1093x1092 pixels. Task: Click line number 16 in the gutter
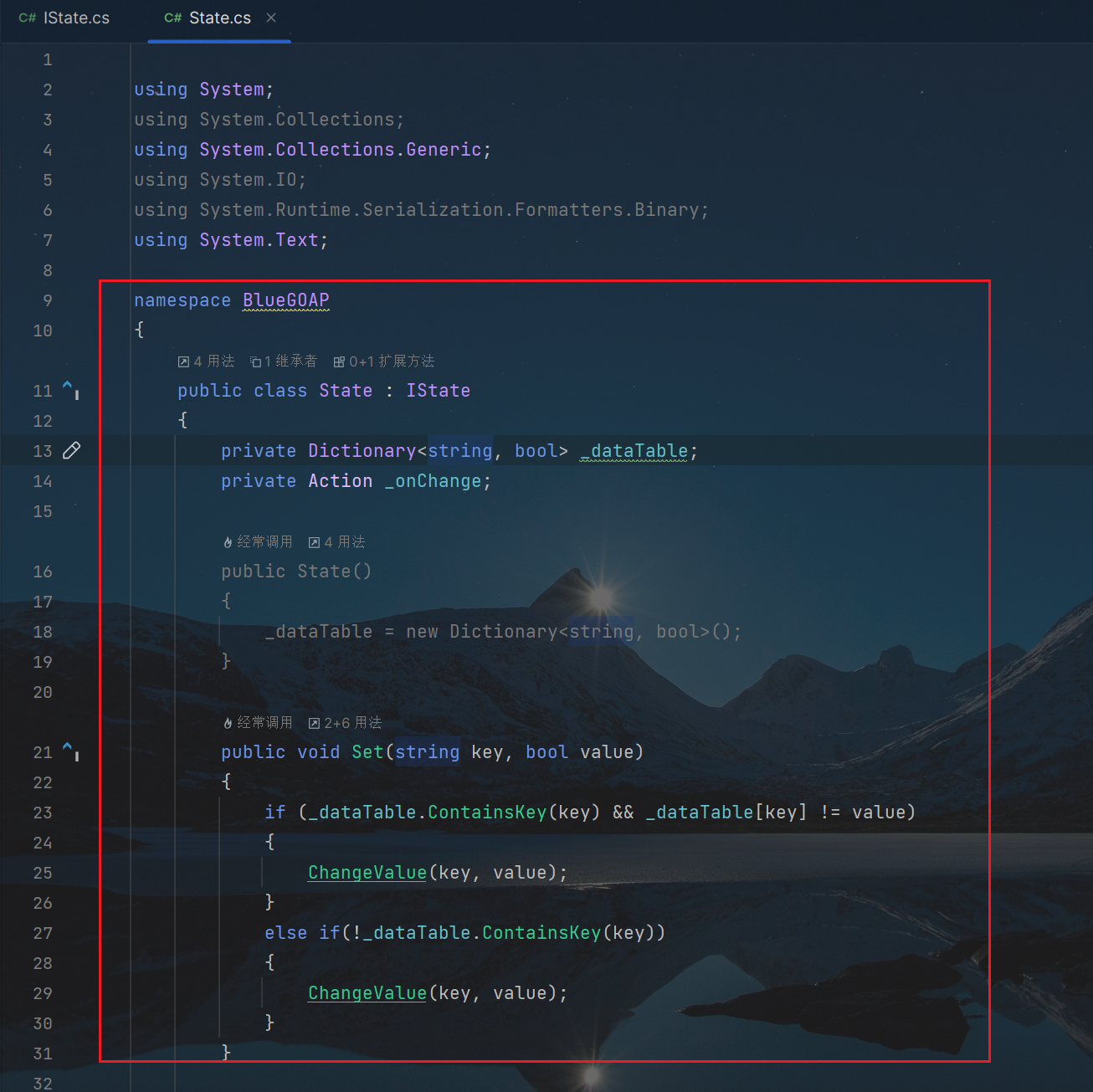(x=43, y=572)
